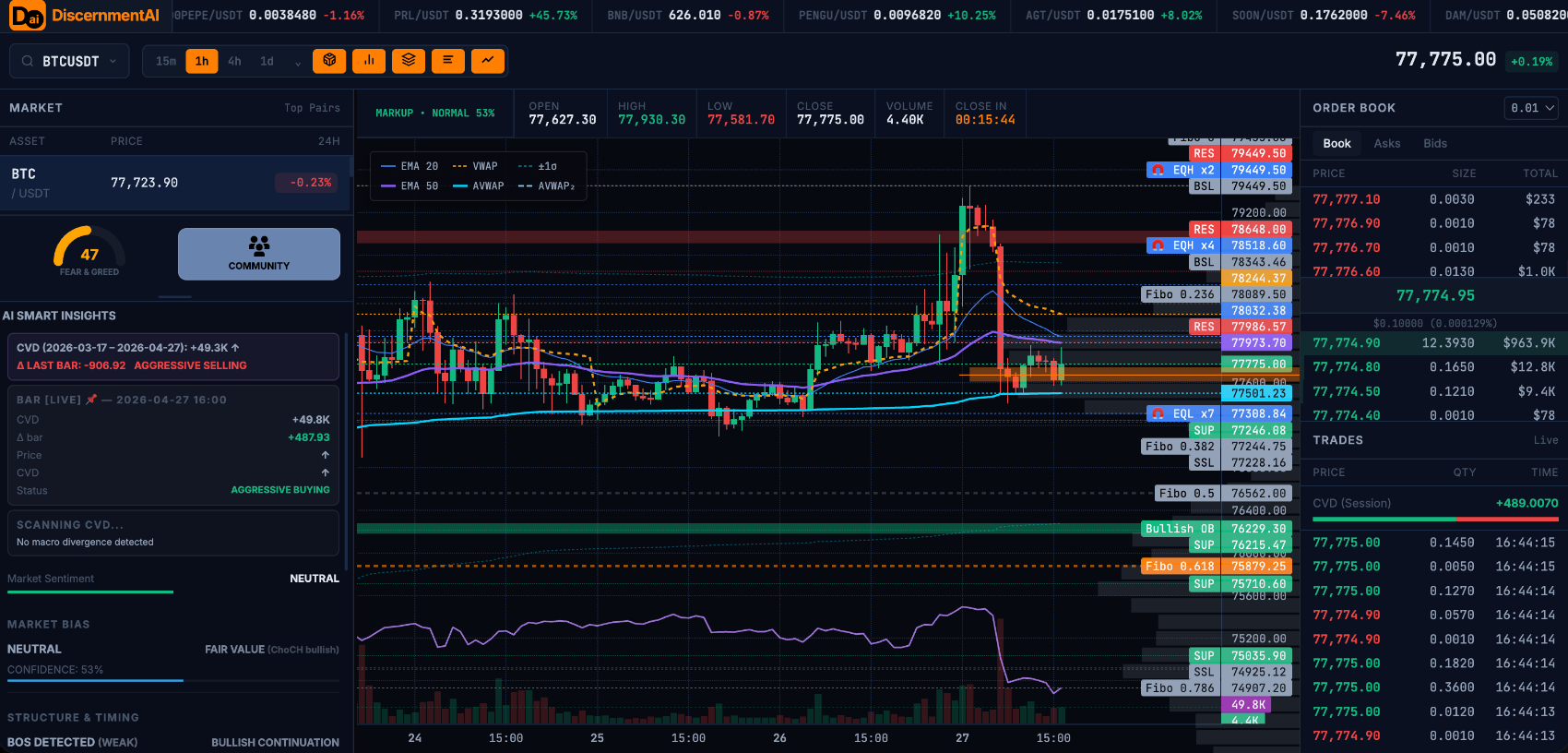
Task: Select the BTC / USDT market row
Action: 175,183
